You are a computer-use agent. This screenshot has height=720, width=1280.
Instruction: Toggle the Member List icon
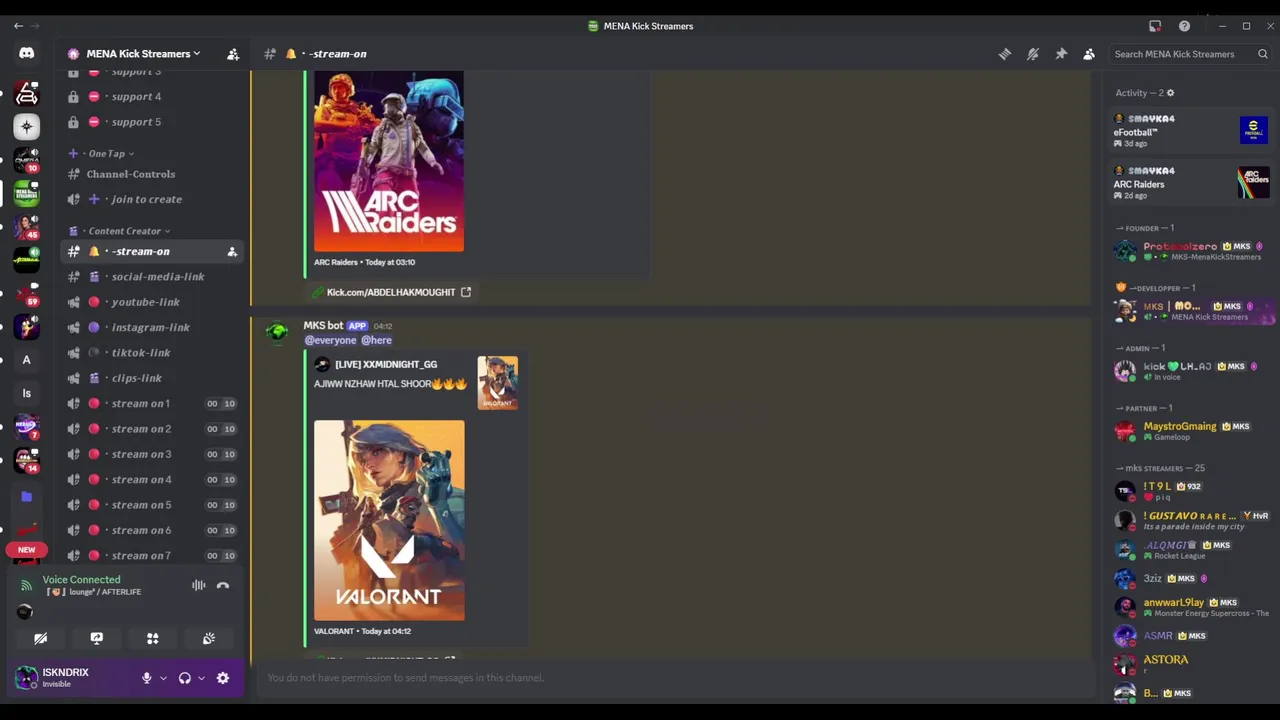(x=1089, y=54)
